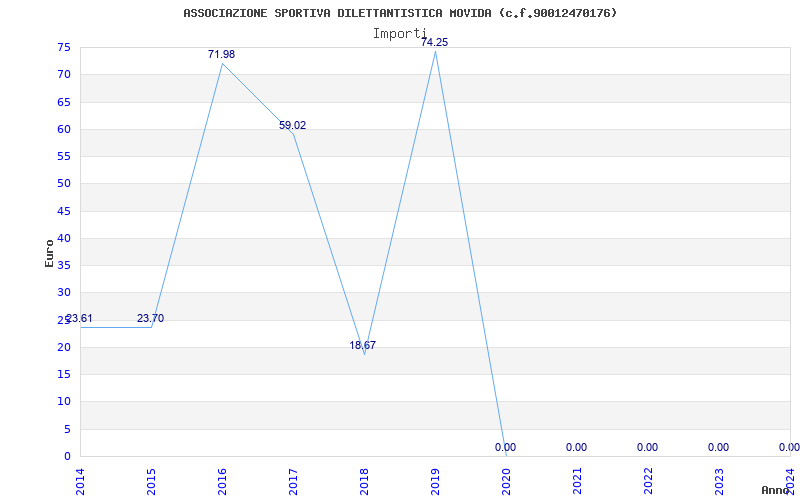Select the 74.25 peak data label
Image resolution: width=800 pixels, height=500 pixels.
pyautogui.click(x=434, y=42)
